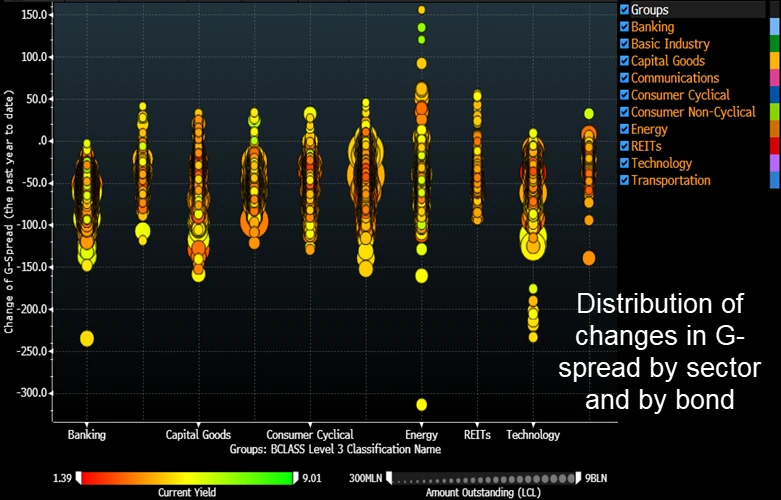Click the REITs x-axis label
The width and height of the screenshot is (781, 500).
tap(477, 435)
